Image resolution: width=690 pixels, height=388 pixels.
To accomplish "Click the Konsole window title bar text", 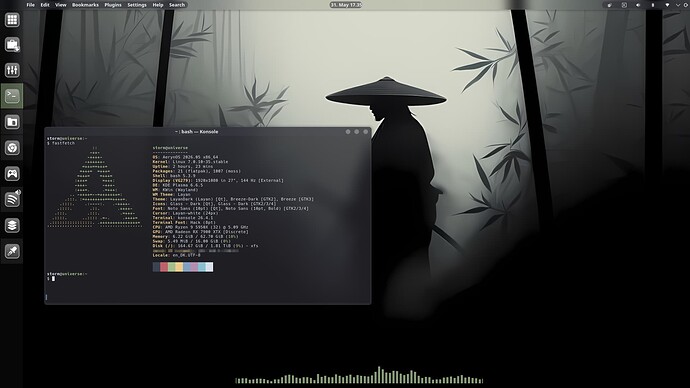I will (197, 132).
